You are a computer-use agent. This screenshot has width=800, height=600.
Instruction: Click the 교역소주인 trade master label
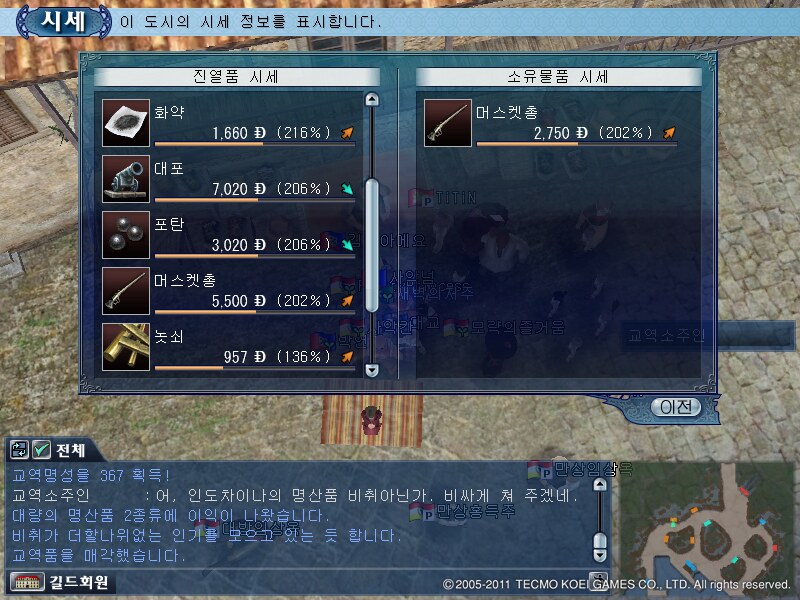point(666,335)
